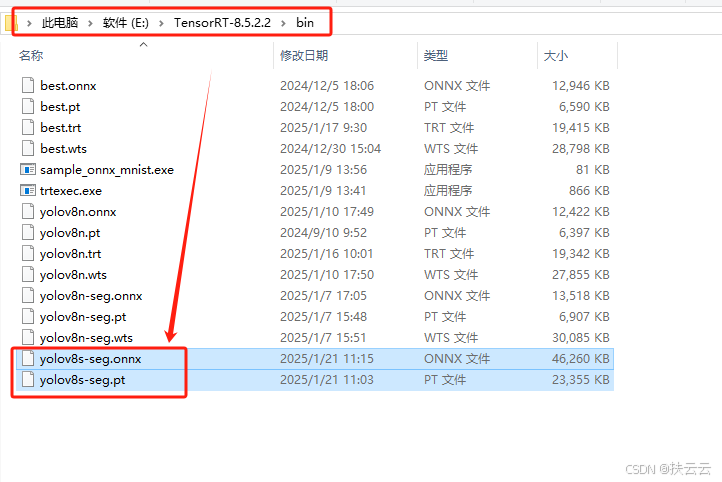Click the yolov8s-seg.onnx file icon
The image size is (722, 482).
click(x=28, y=359)
